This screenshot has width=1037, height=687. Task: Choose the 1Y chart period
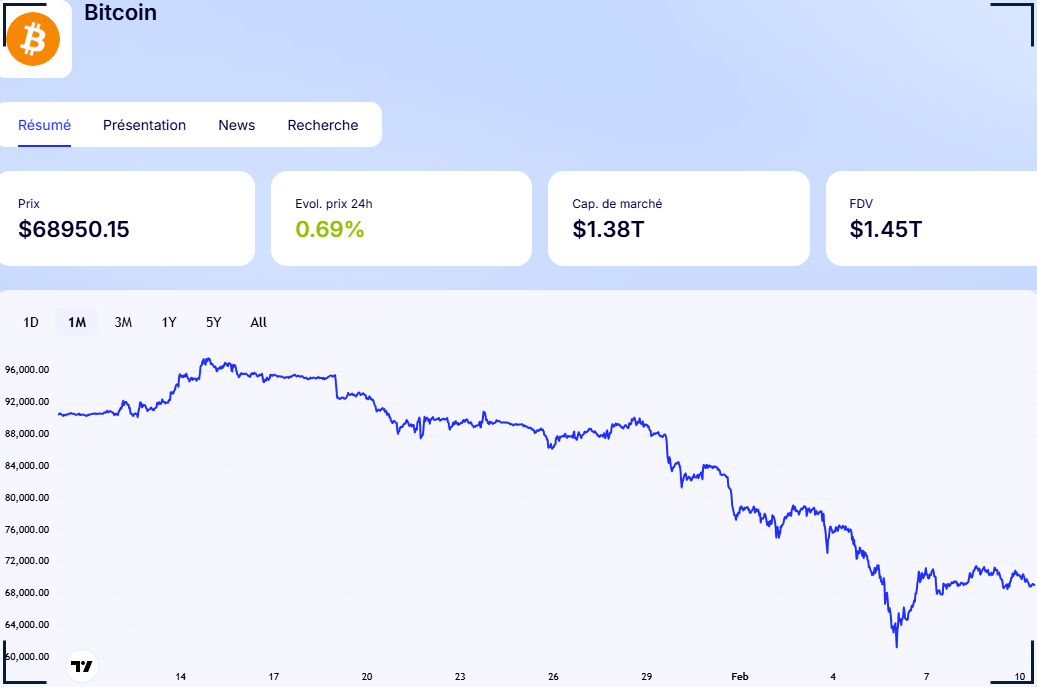169,322
